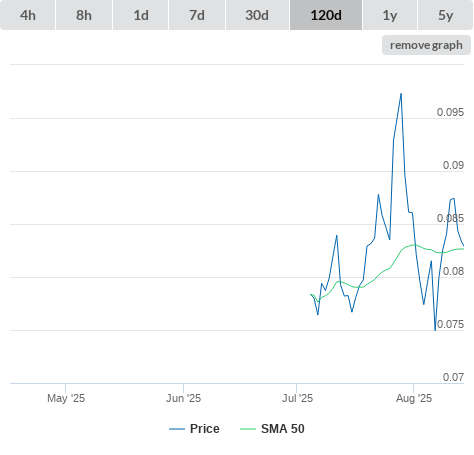Select the 5y time range

pos(445,15)
